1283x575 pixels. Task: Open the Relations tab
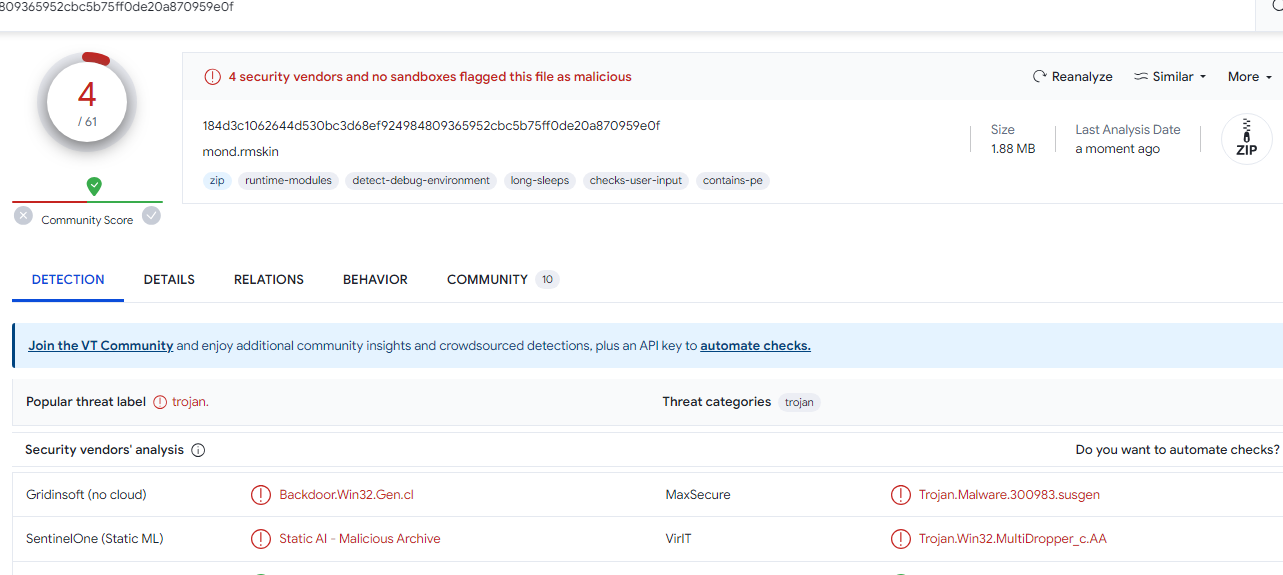pos(268,280)
